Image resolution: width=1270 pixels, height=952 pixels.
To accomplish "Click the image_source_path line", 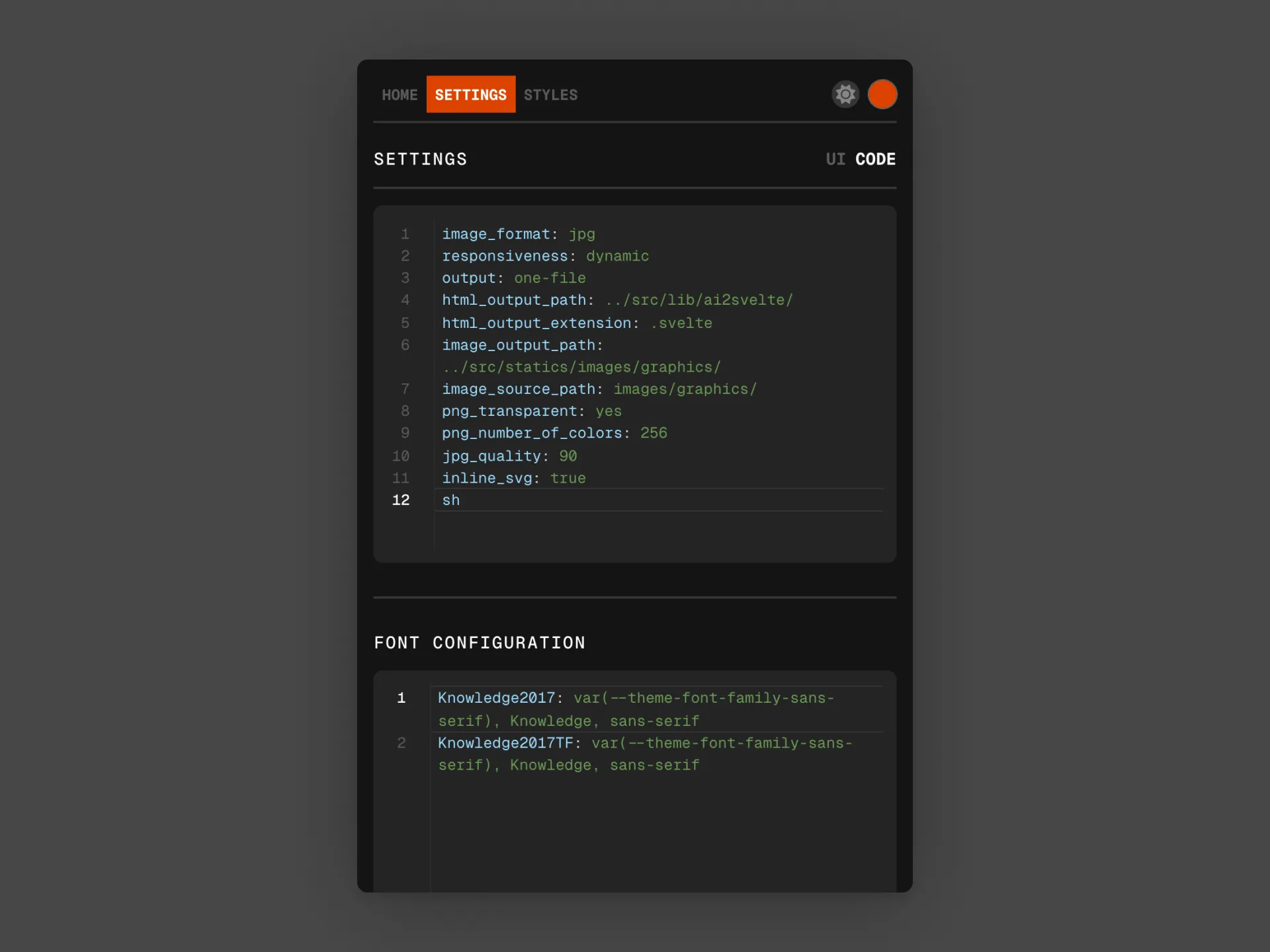I will (x=599, y=389).
